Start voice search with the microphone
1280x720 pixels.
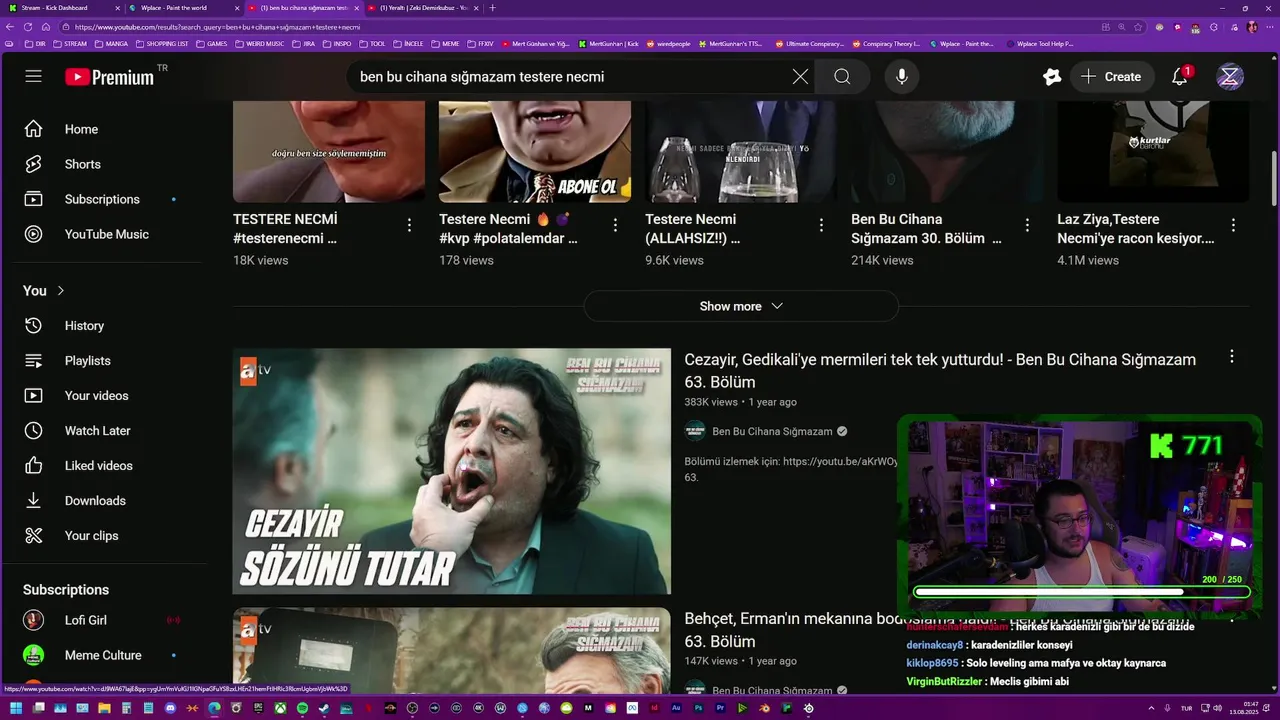pyautogui.click(x=902, y=76)
